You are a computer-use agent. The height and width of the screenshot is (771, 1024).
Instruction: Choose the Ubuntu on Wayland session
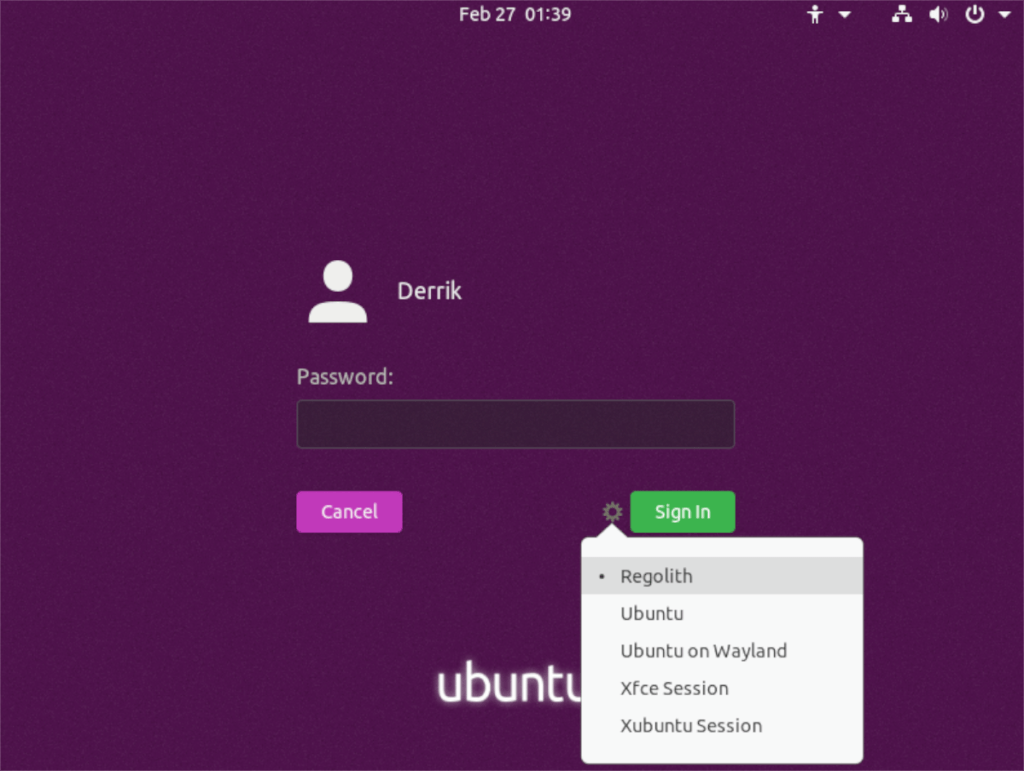703,650
